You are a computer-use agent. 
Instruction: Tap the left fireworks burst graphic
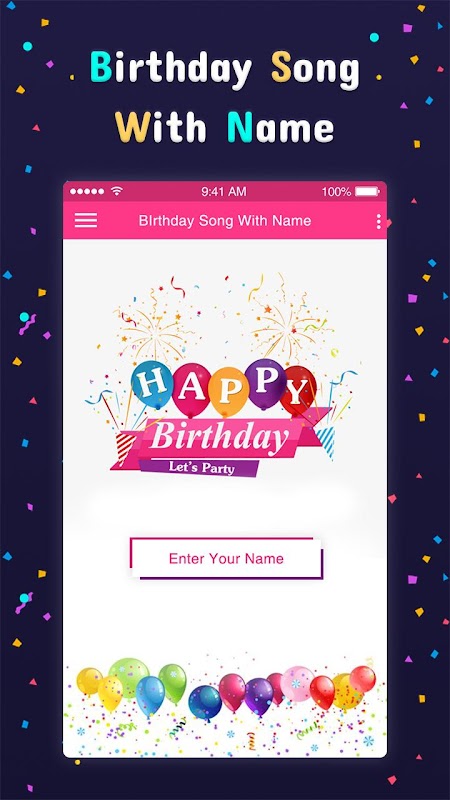(x=153, y=327)
